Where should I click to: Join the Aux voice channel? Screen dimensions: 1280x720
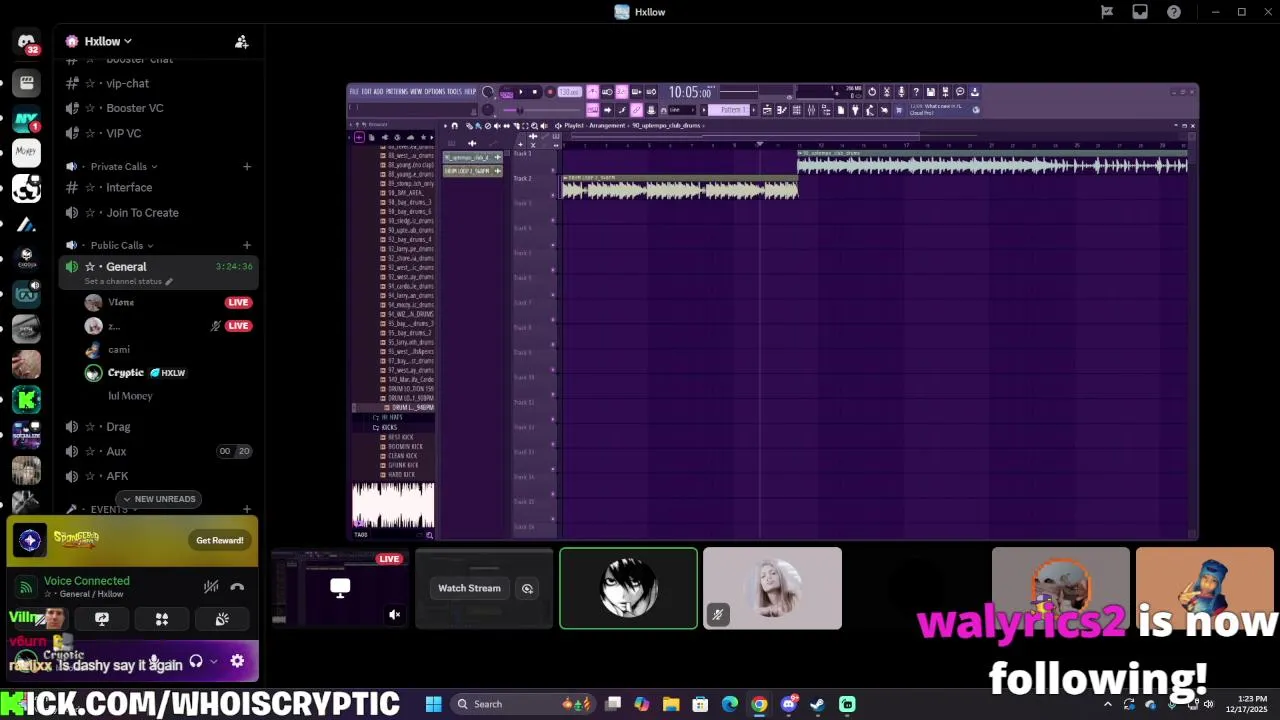117,451
